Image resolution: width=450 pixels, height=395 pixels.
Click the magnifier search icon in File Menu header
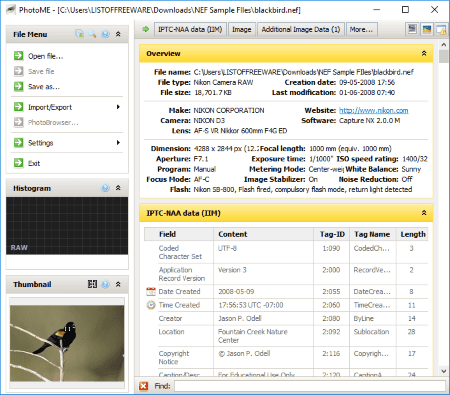92,34
